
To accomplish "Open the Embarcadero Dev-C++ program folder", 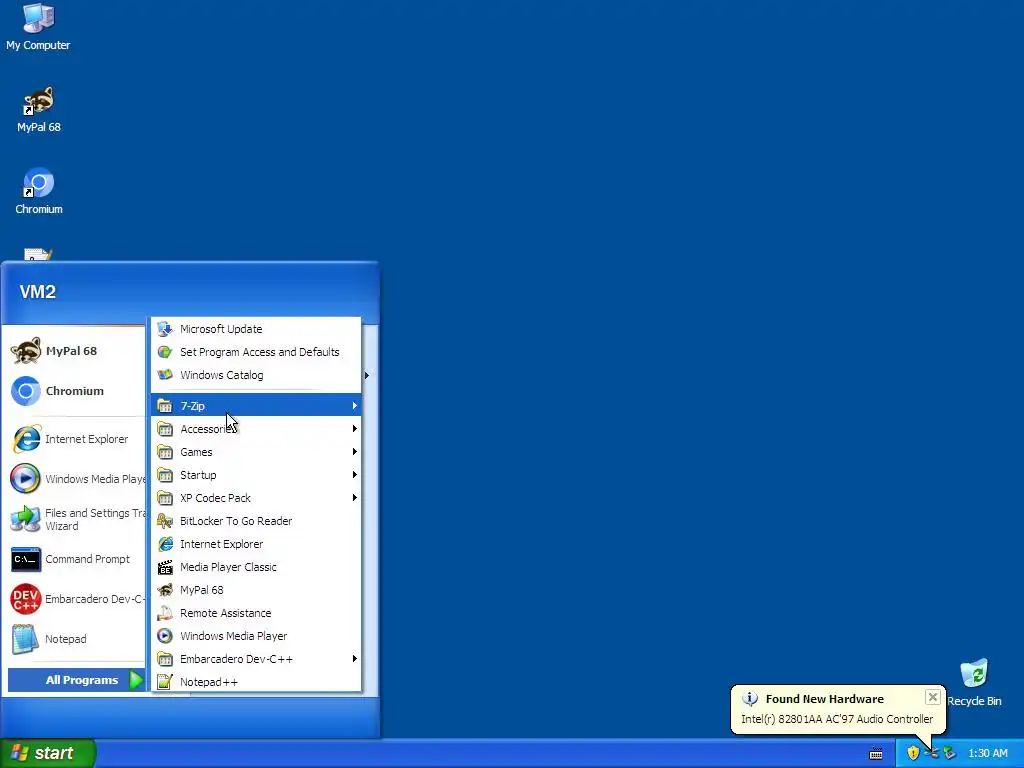I will 256,659.
